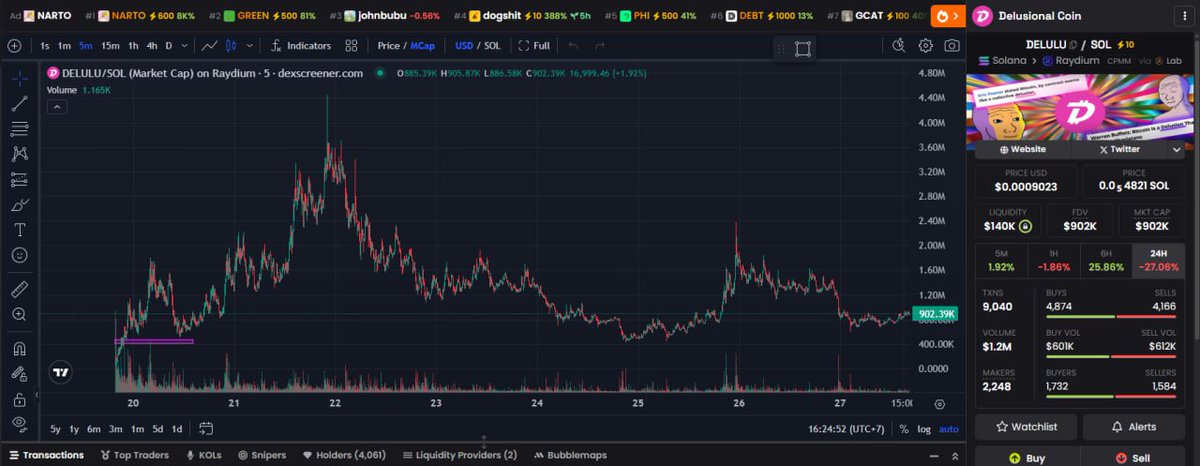This screenshot has width=1200, height=466.
Task: Open the Fibonacci retracement tools
Action: [x=19, y=129]
